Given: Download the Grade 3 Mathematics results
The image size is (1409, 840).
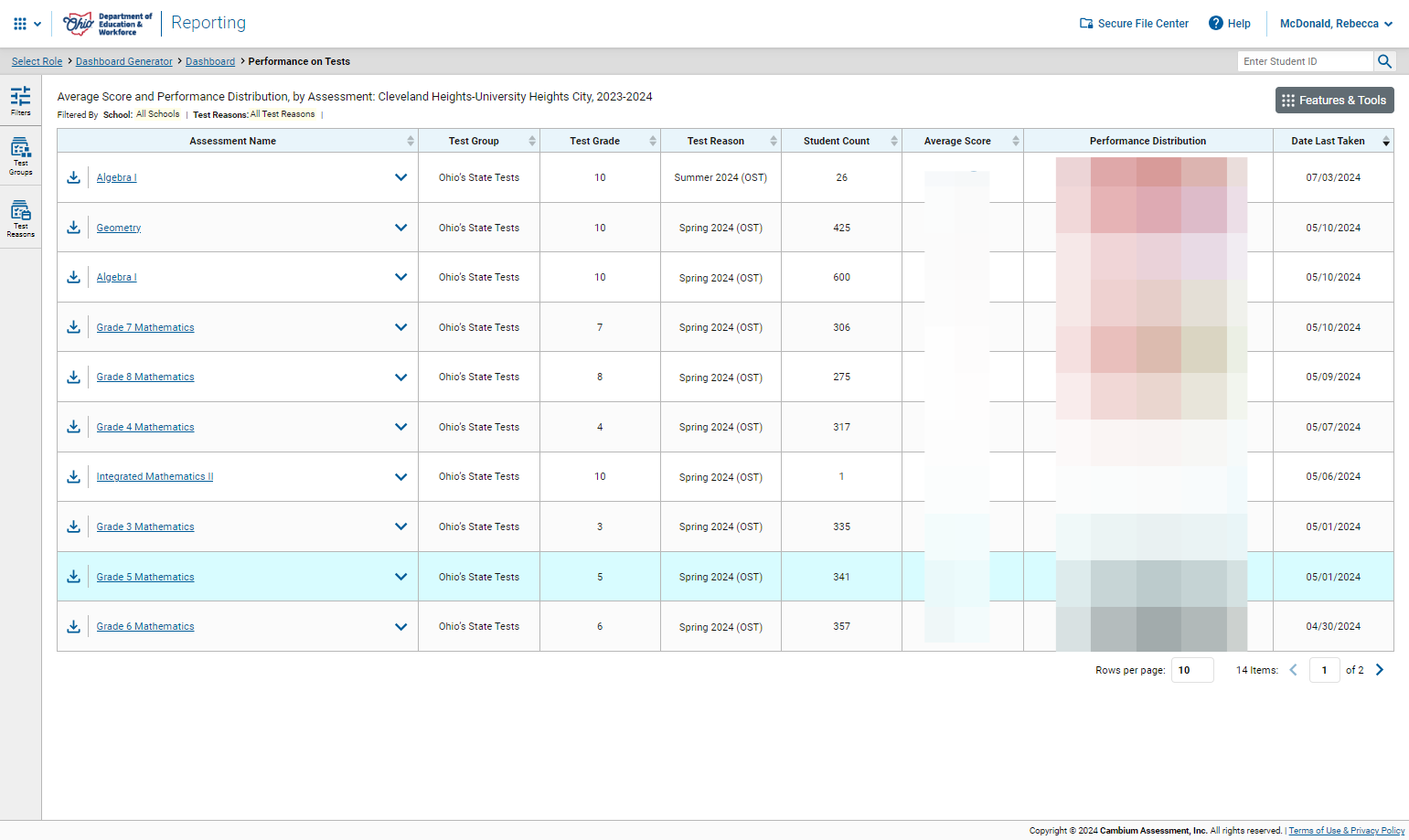Looking at the screenshot, I should pos(74,526).
